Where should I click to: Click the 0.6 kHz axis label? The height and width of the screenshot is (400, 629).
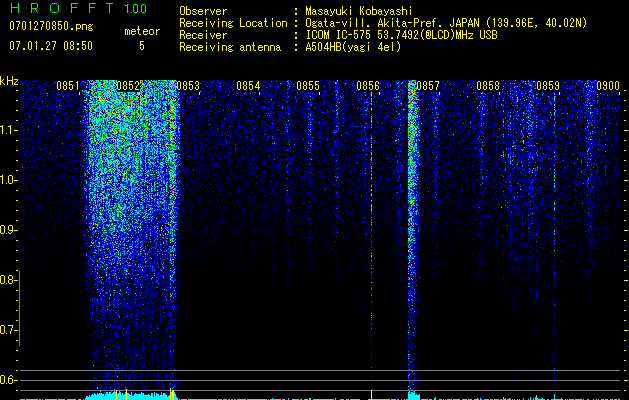(8, 380)
